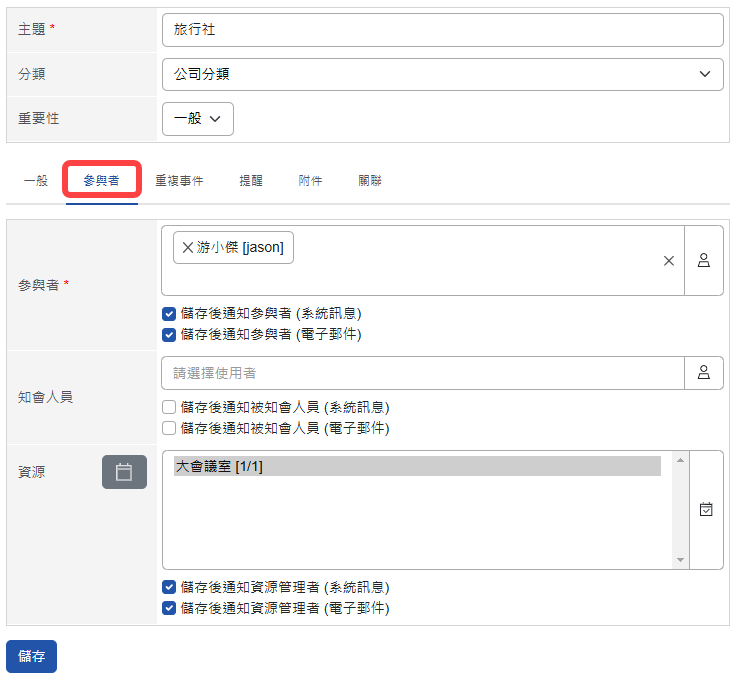Check 儲存後通知被知會人員 (電子郵件)
The image size is (735, 685).
click(x=169, y=428)
